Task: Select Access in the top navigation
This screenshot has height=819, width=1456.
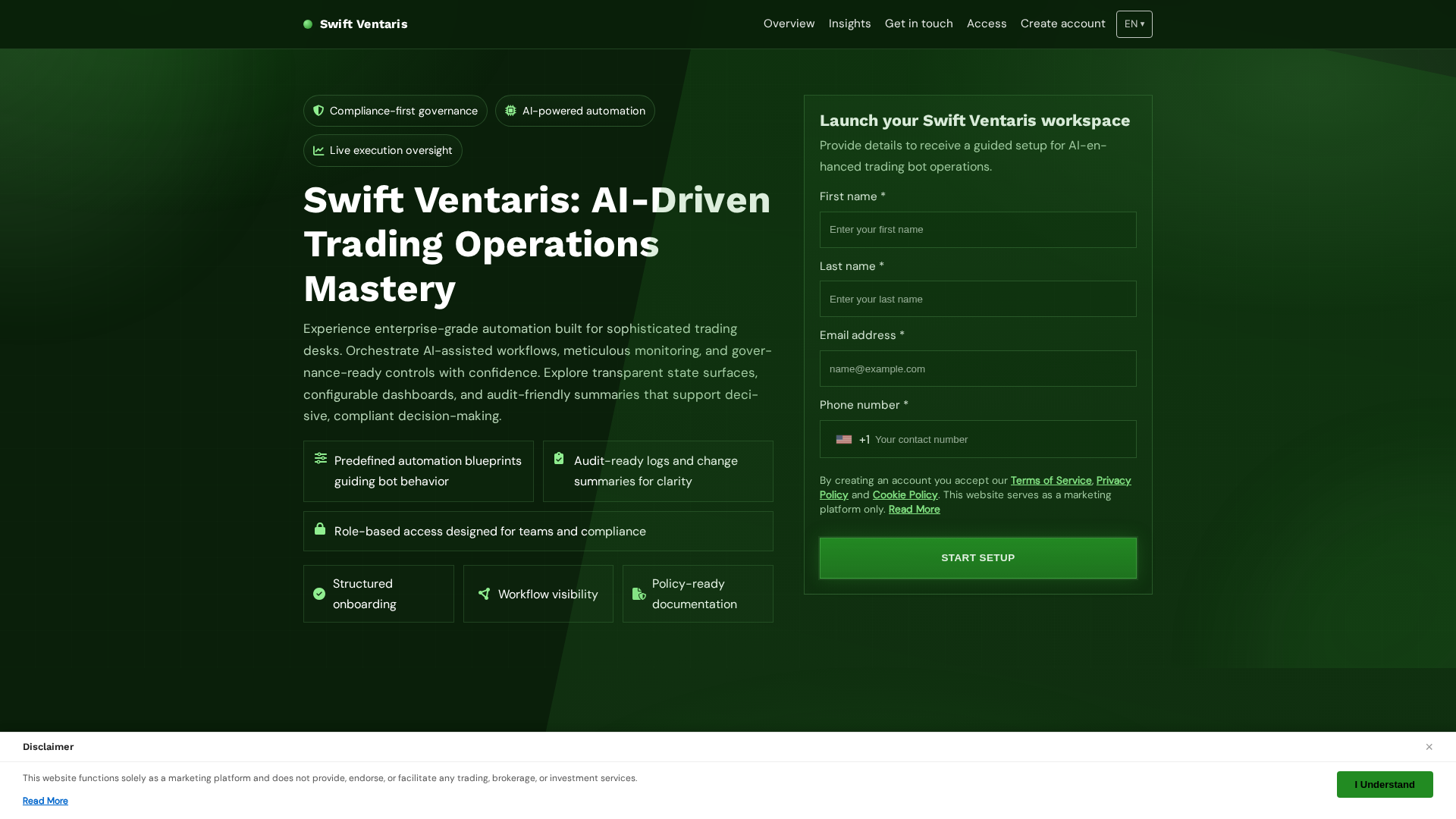Action: [x=987, y=24]
